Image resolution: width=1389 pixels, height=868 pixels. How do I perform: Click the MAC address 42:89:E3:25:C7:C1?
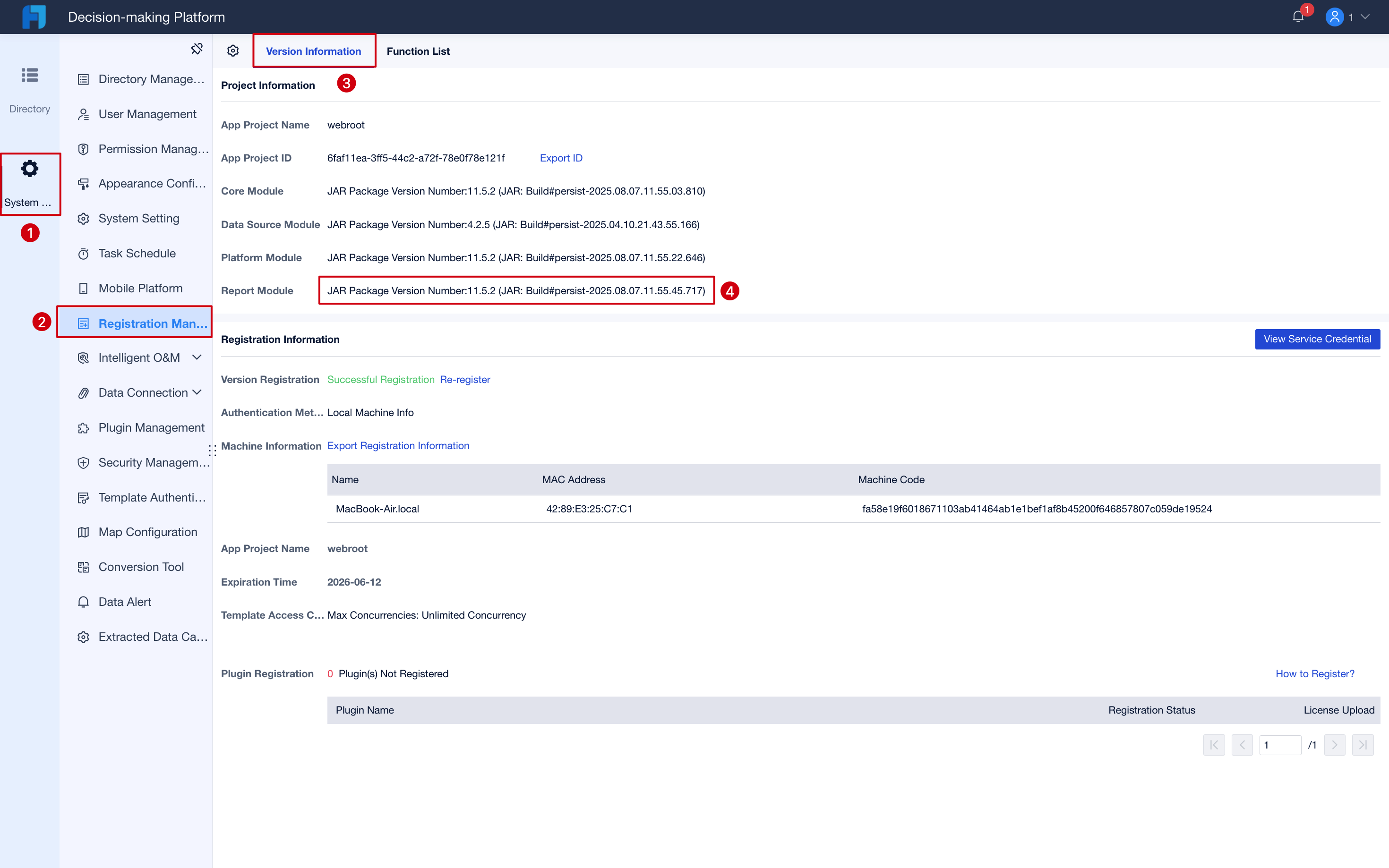point(589,509)
